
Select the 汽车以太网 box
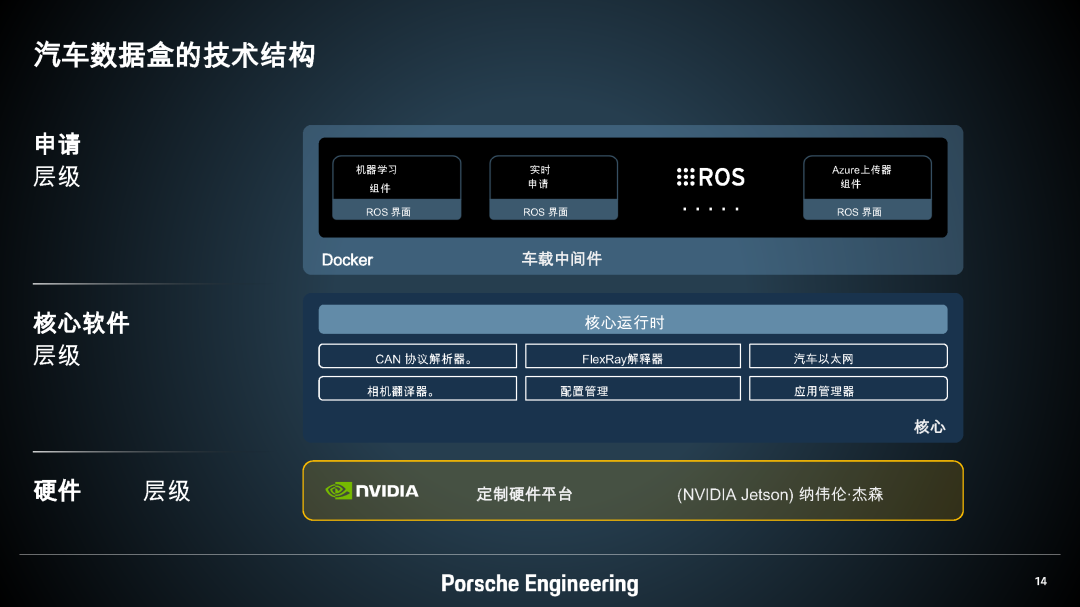pos(848,356)
